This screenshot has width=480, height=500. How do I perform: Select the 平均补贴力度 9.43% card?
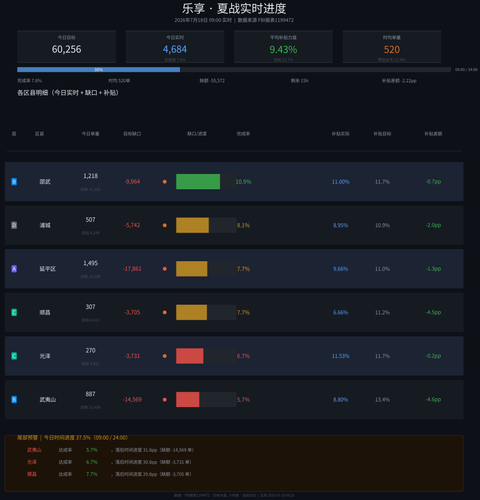click(x=283, y=46)
